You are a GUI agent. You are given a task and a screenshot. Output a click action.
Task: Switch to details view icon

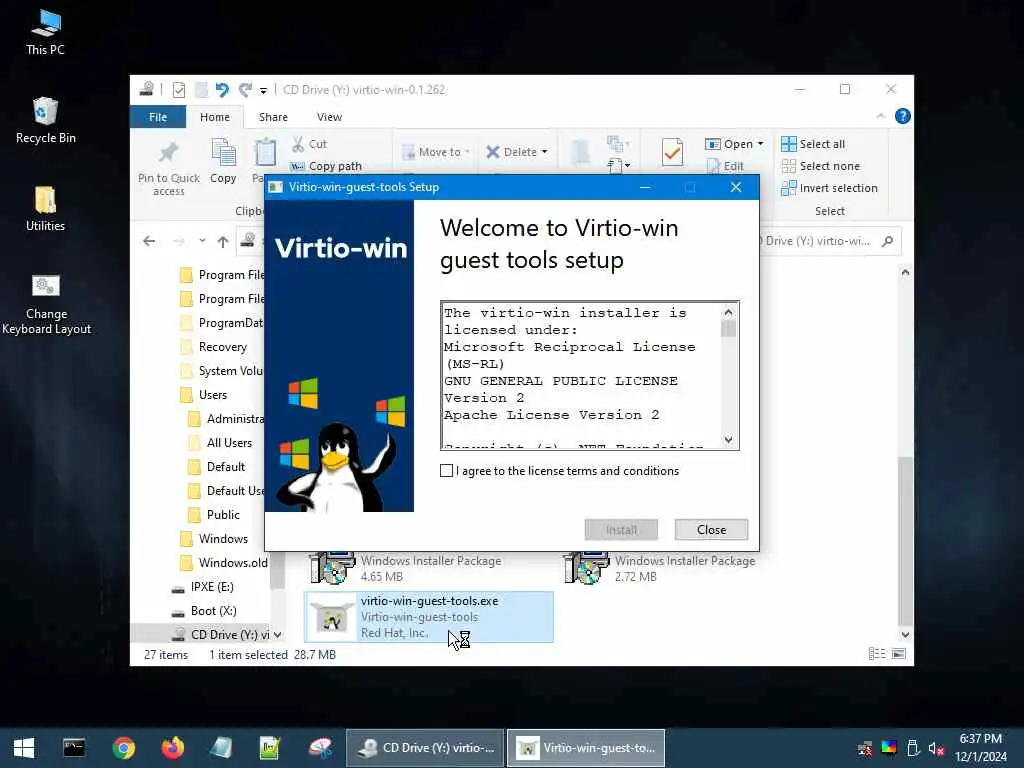point(877,654)
